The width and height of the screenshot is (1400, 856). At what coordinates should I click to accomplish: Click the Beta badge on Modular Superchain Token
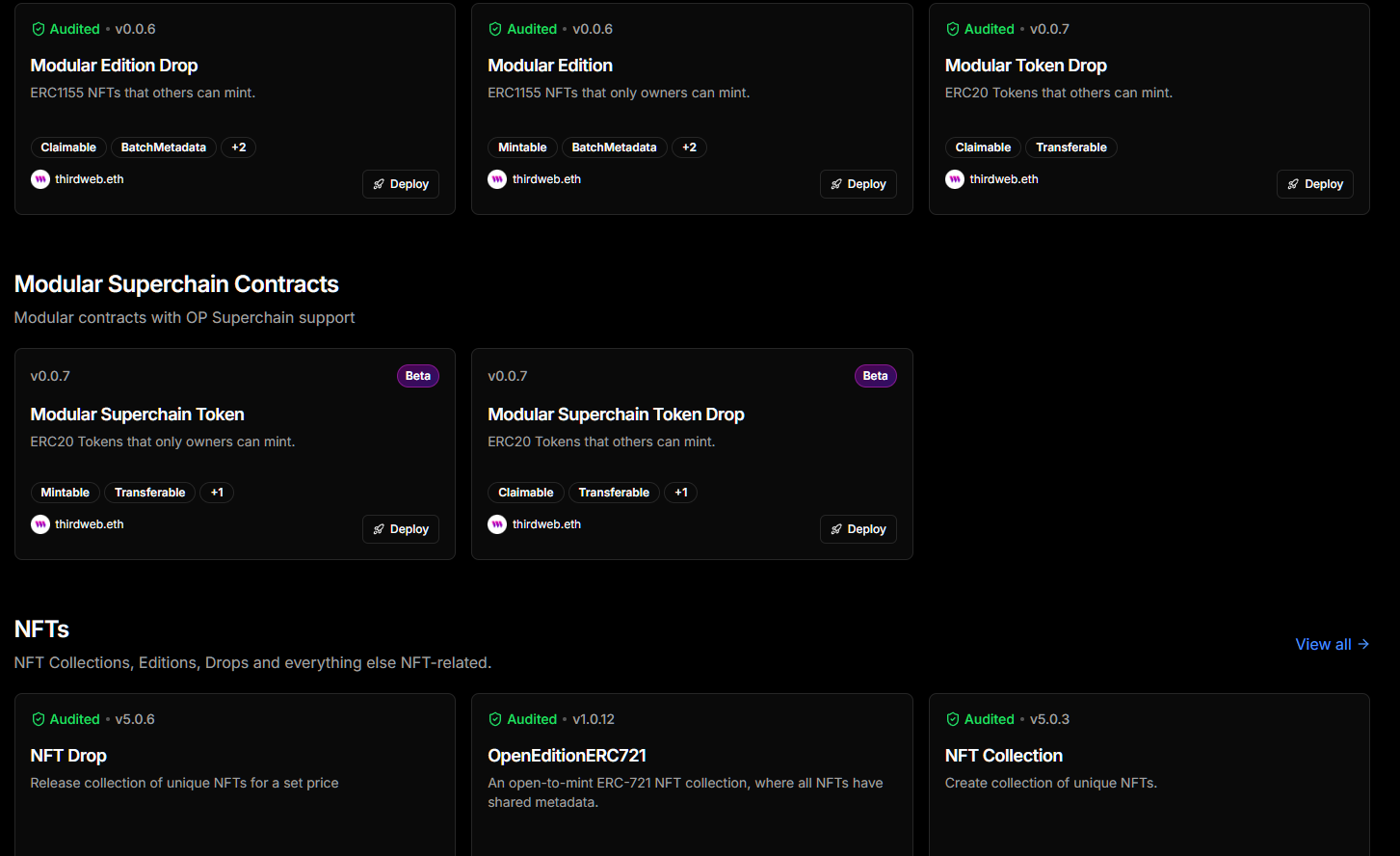pyautogui.click(x=417, y=376)
